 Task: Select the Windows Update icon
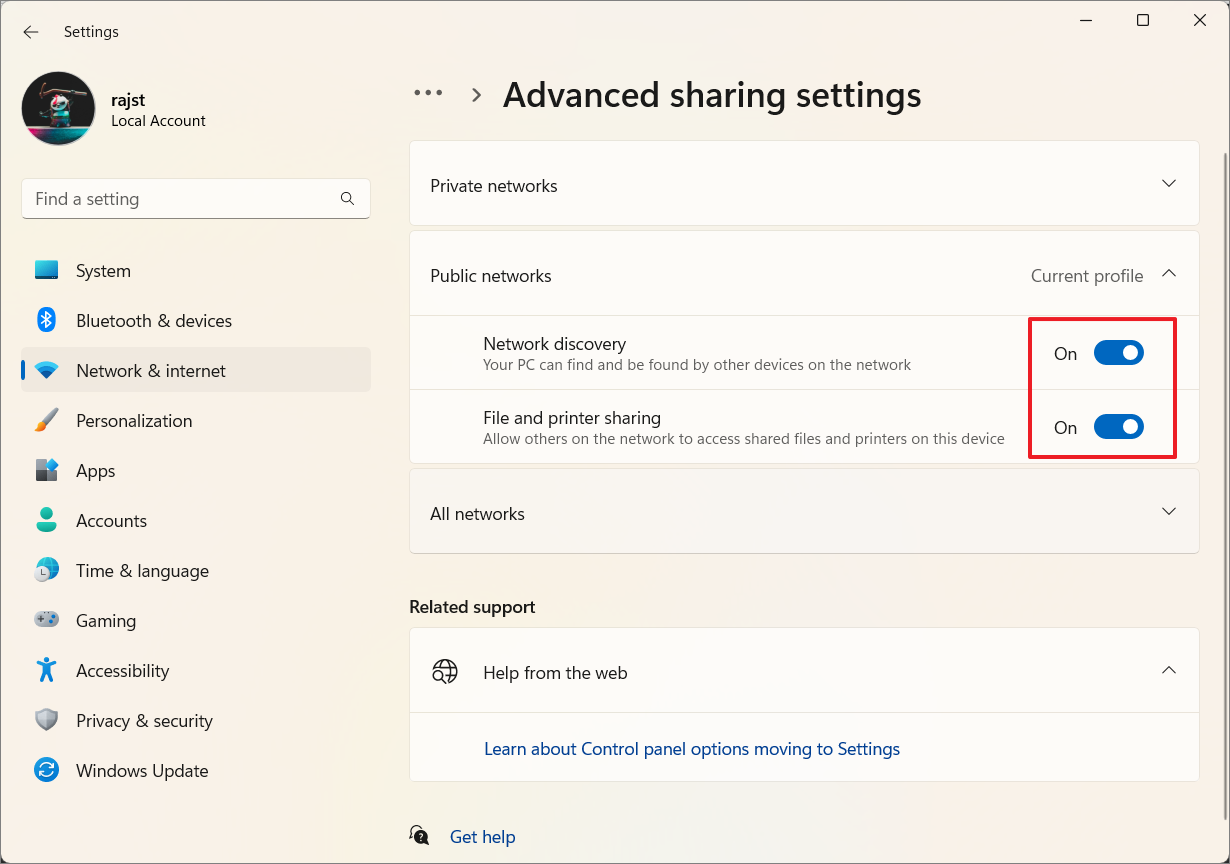46,770
